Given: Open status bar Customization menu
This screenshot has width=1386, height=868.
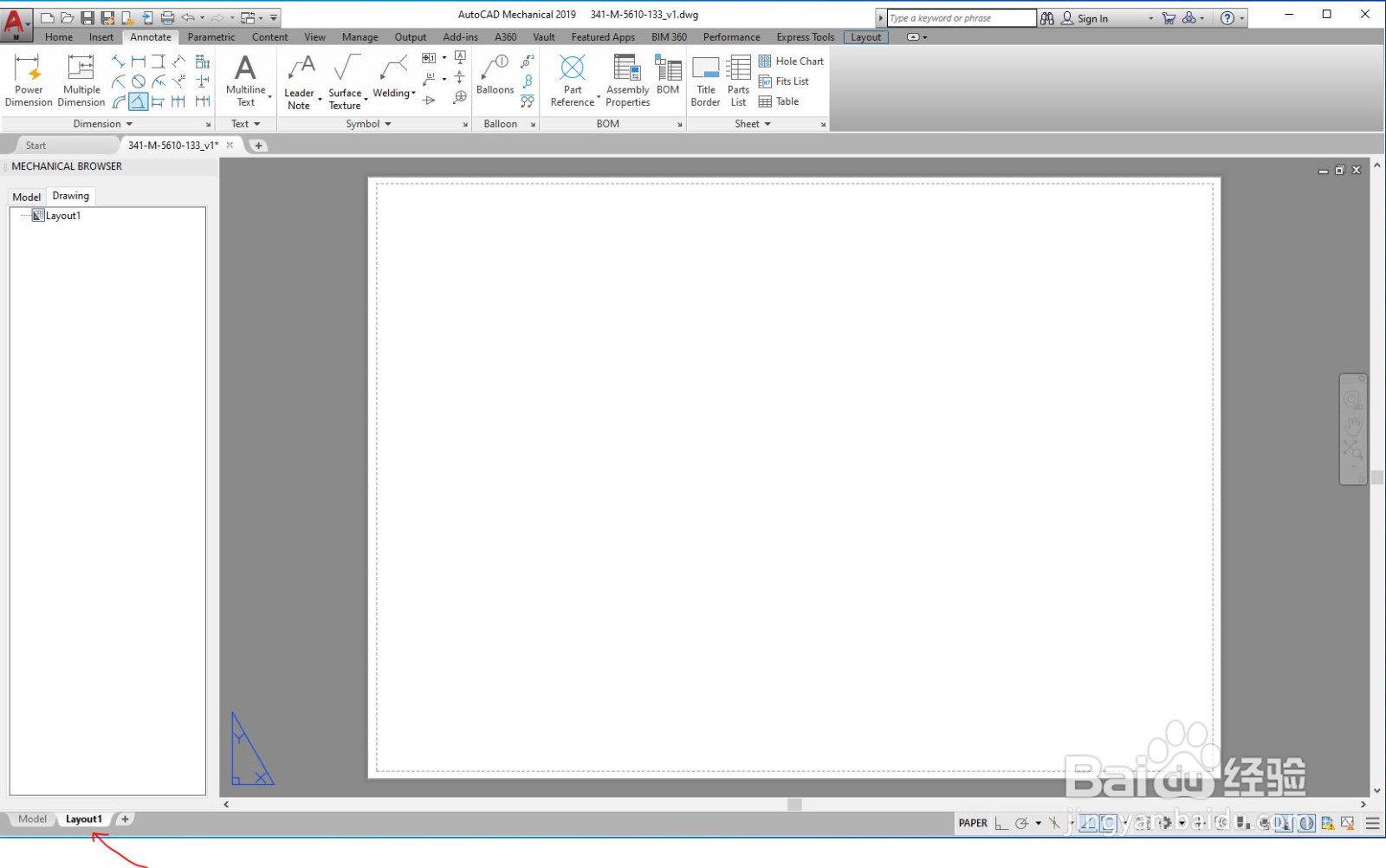Looking at the screenshot, I should (x=1372, y=823).
